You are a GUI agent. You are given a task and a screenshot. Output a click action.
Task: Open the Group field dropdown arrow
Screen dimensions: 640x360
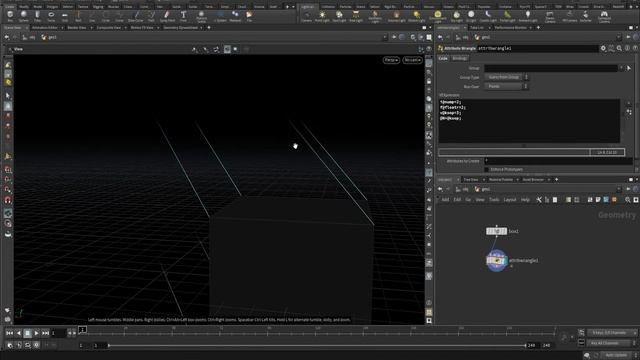pyautogui.click(x=621, y=68)
